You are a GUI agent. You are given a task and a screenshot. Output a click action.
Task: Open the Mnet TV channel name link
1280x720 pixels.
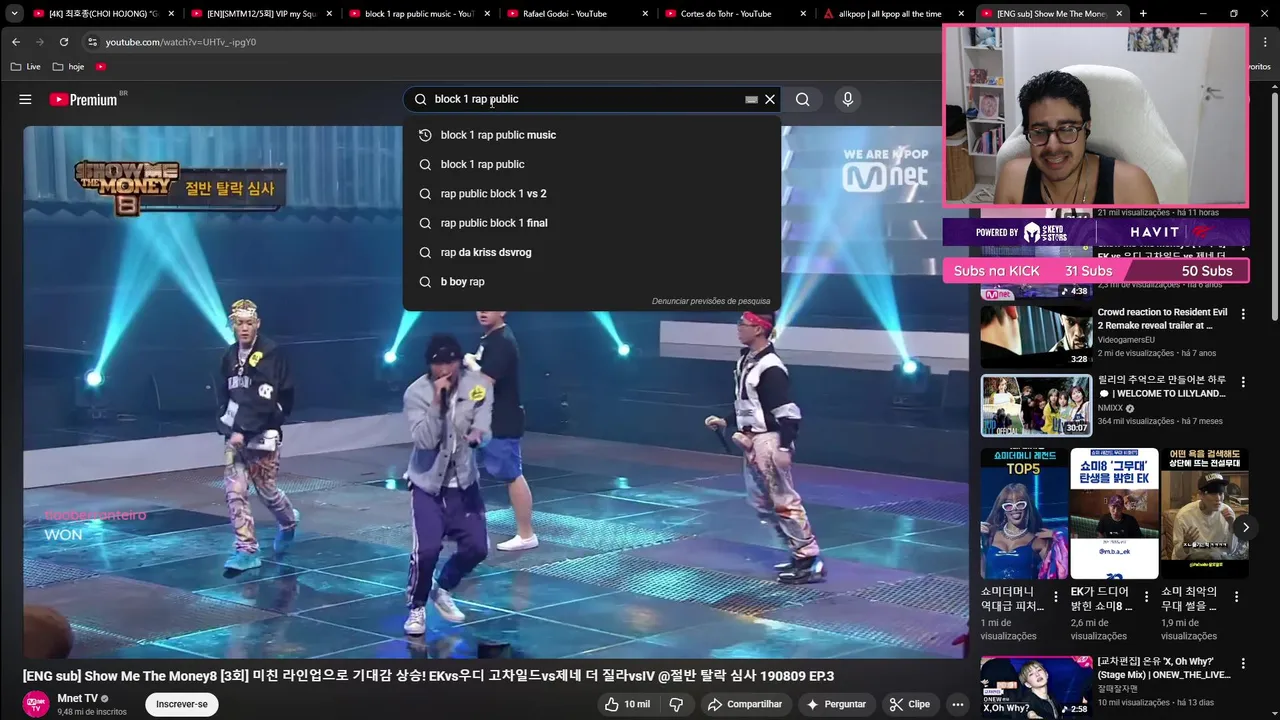(x=77, y=698)
